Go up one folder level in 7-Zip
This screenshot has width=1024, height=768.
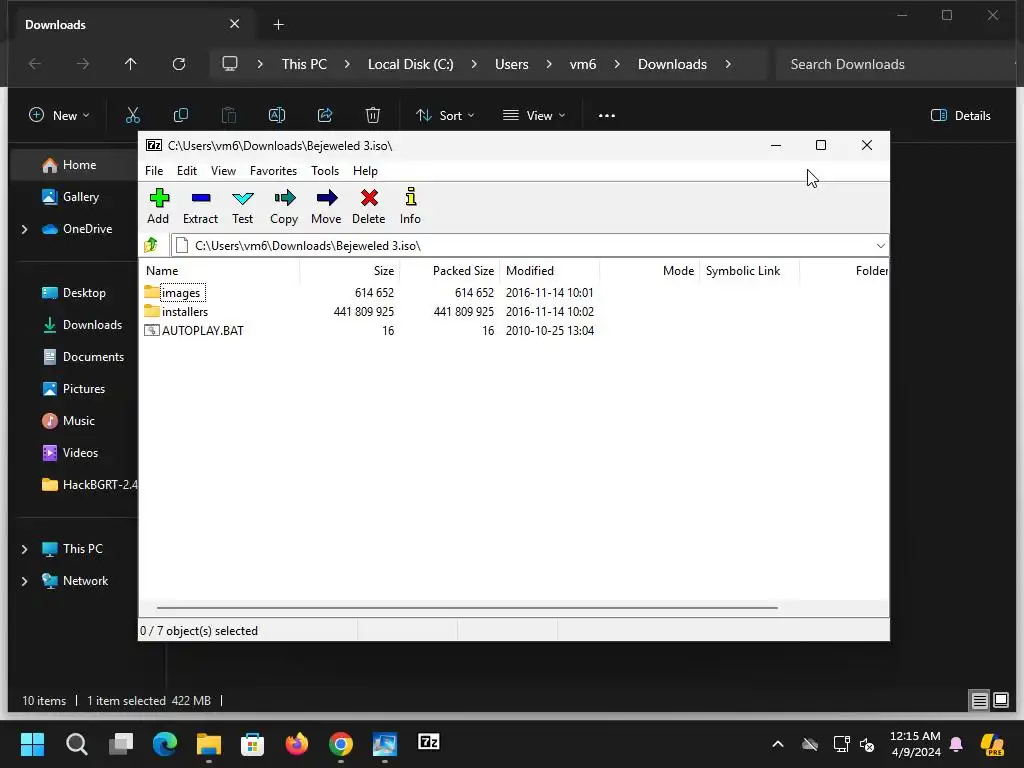152,246
